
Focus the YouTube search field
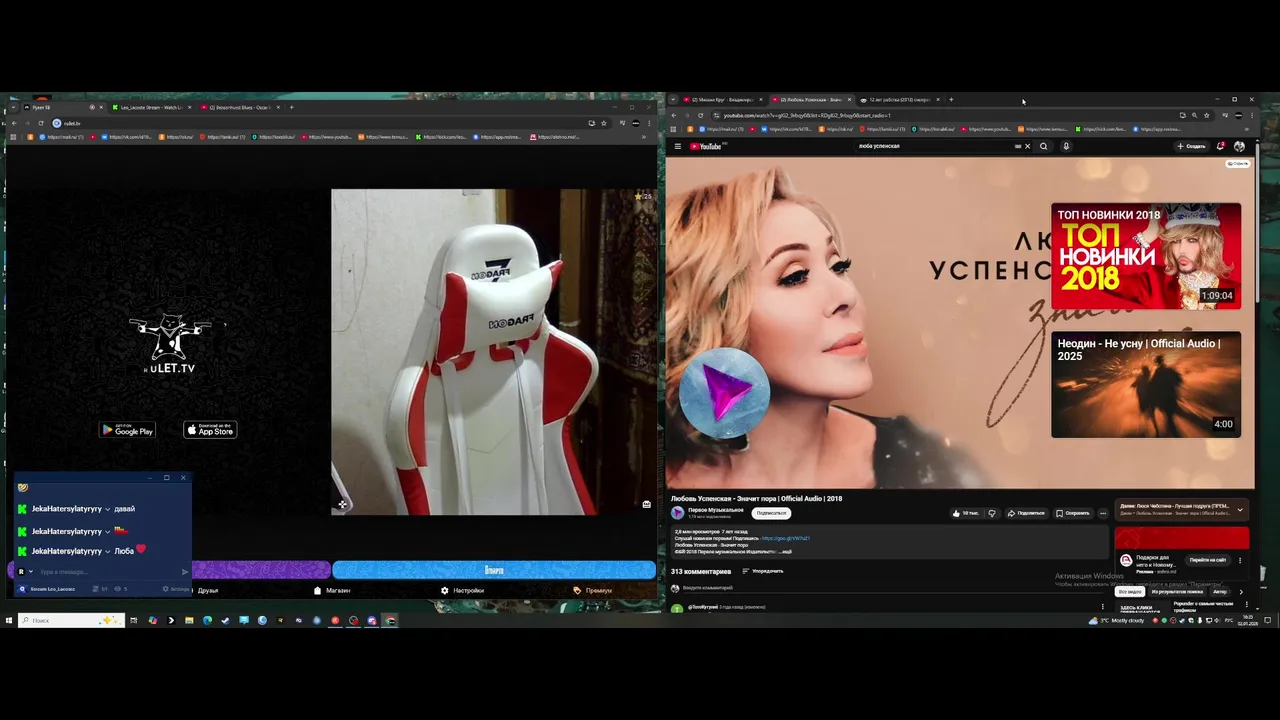coord(935,146)
